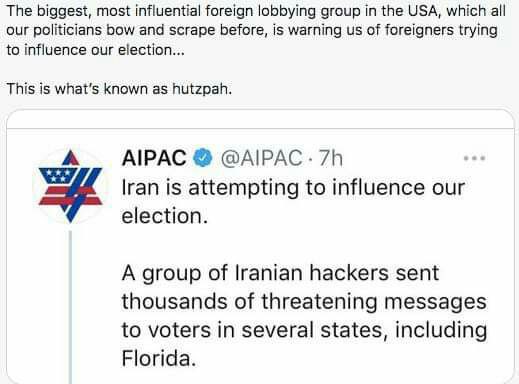Click the words 'threatening messages' in tweet
The image size is (519, 384).
click(x=374, y=302)
